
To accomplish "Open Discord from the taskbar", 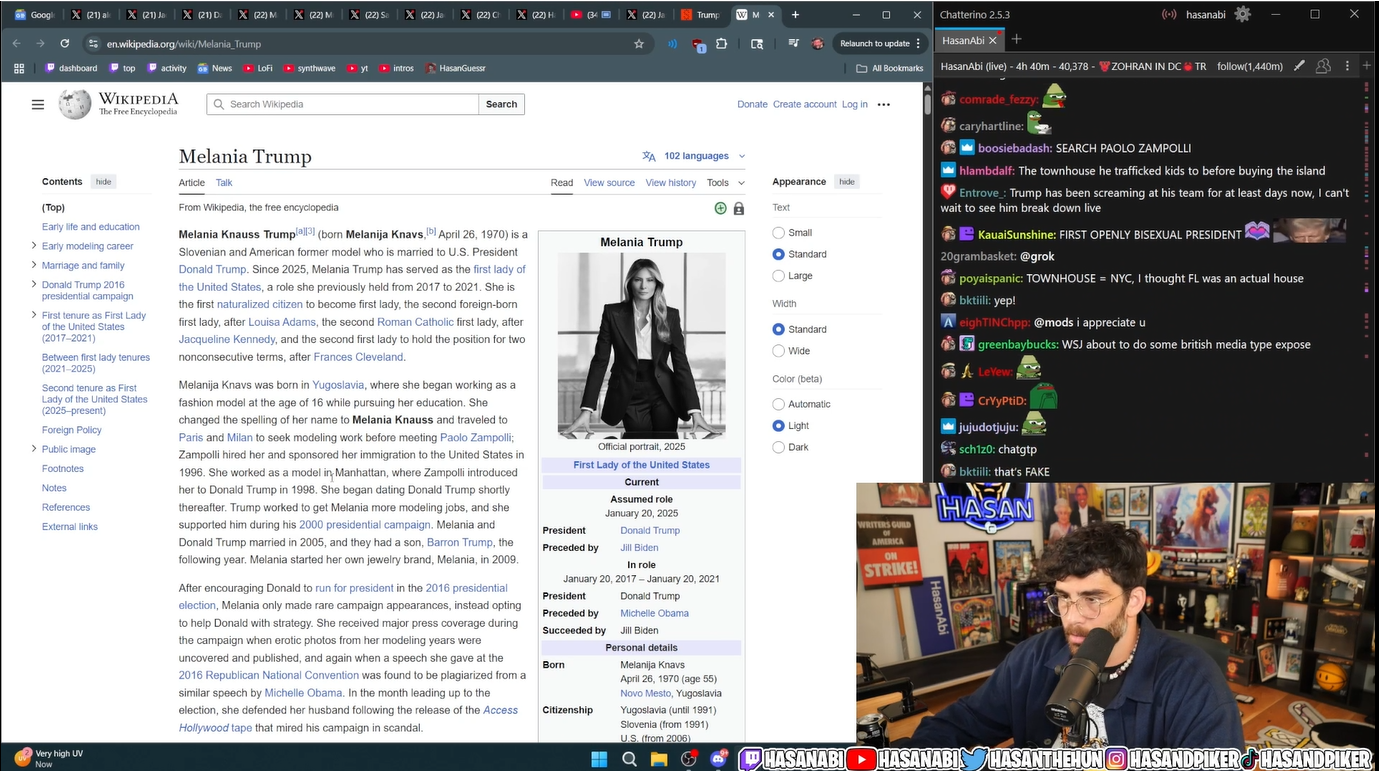I will tap(717, 759).
